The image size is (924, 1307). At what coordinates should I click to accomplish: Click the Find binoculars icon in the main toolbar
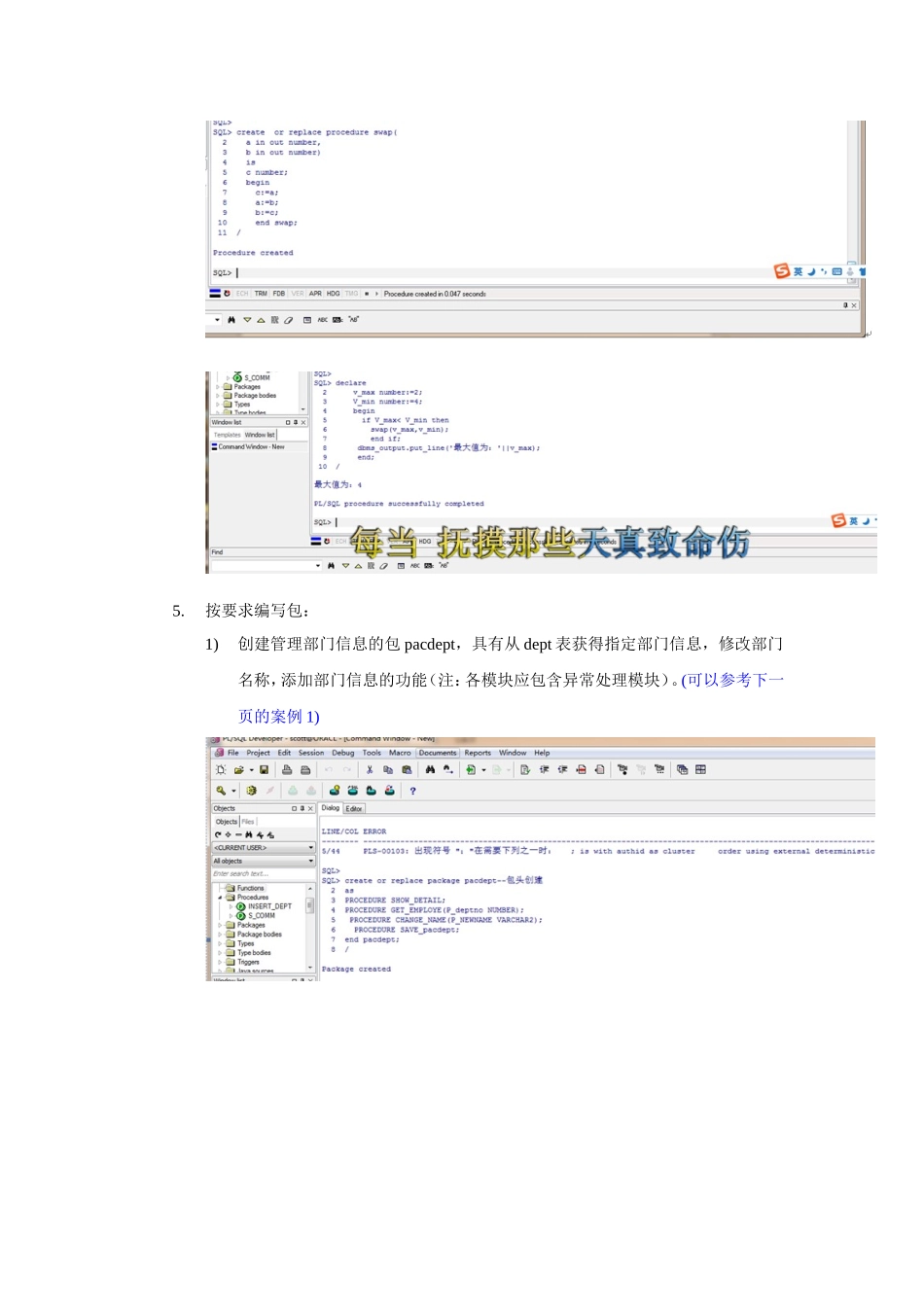click(x=430, y=769)
